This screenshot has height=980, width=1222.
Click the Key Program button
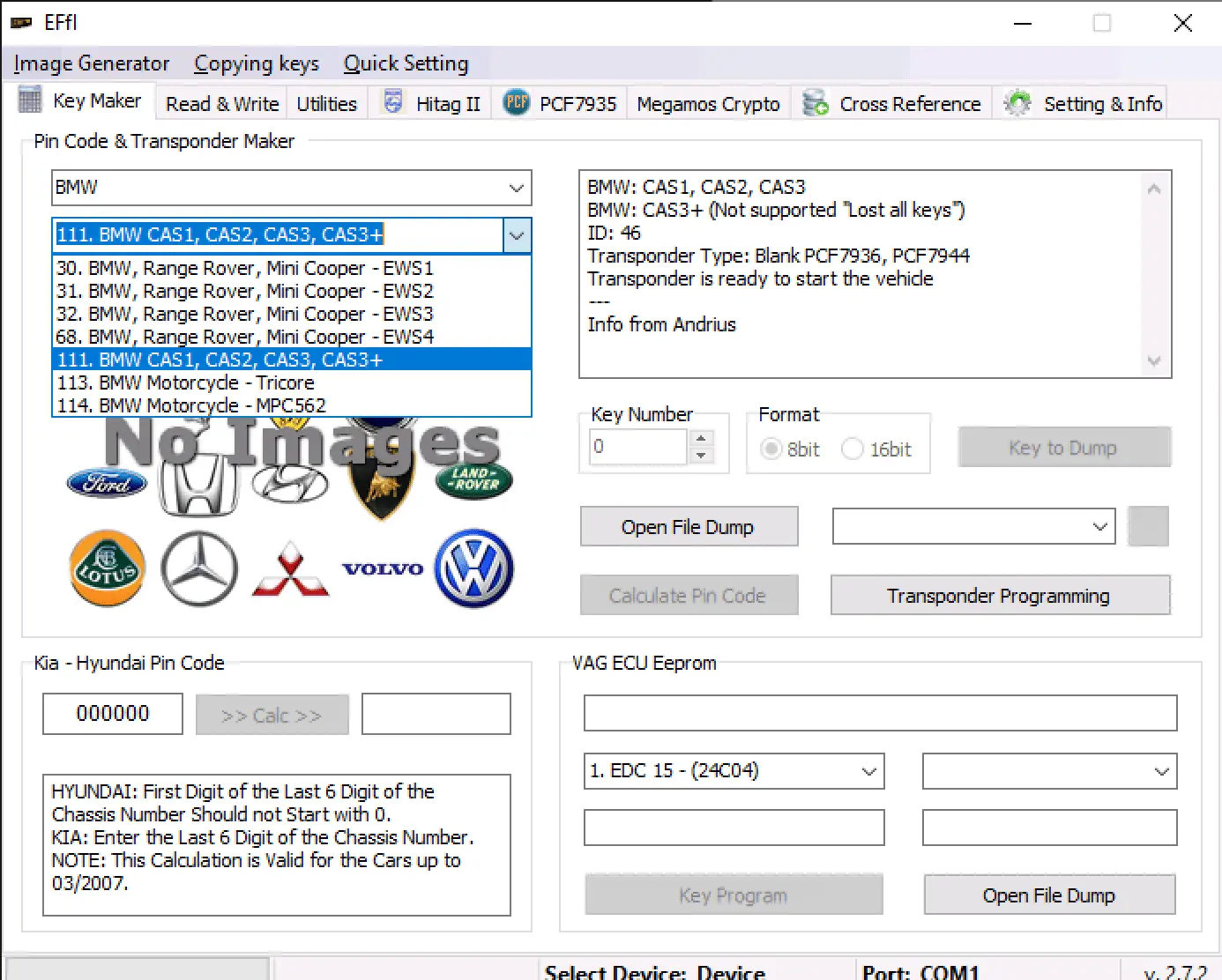click(x=734, y=895)
